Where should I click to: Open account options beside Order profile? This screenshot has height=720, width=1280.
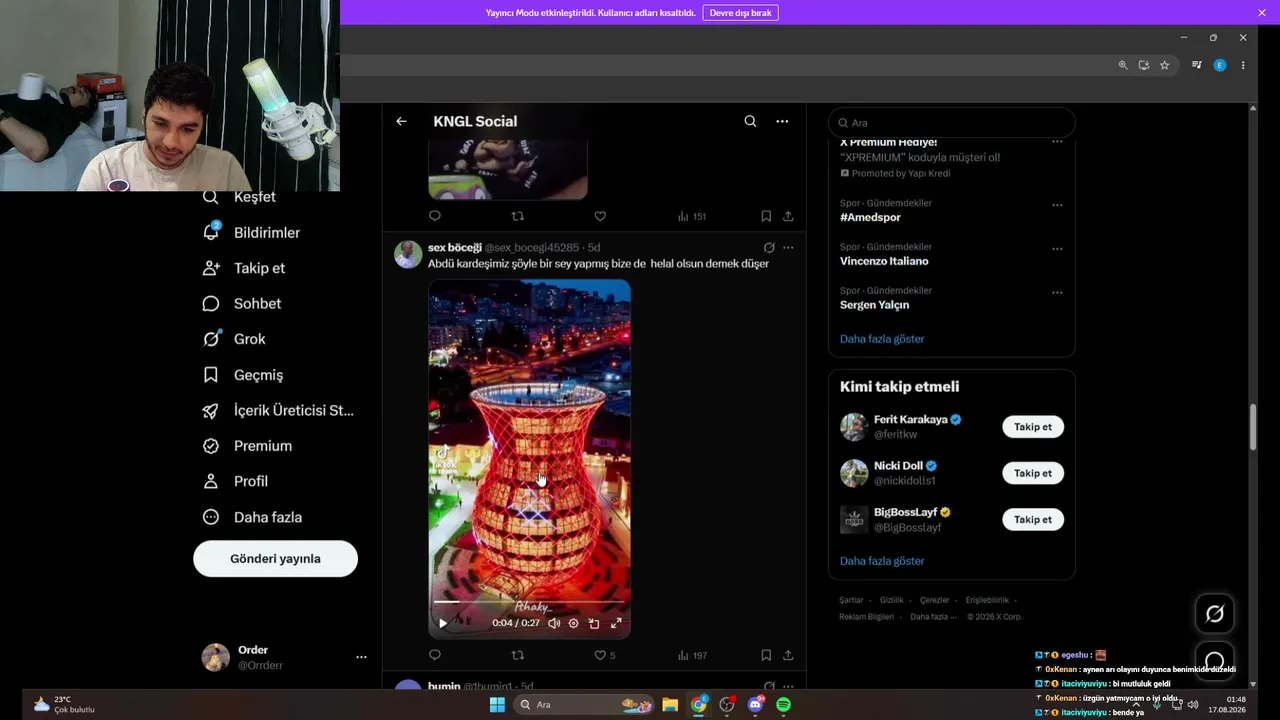(x=361, y=657)
